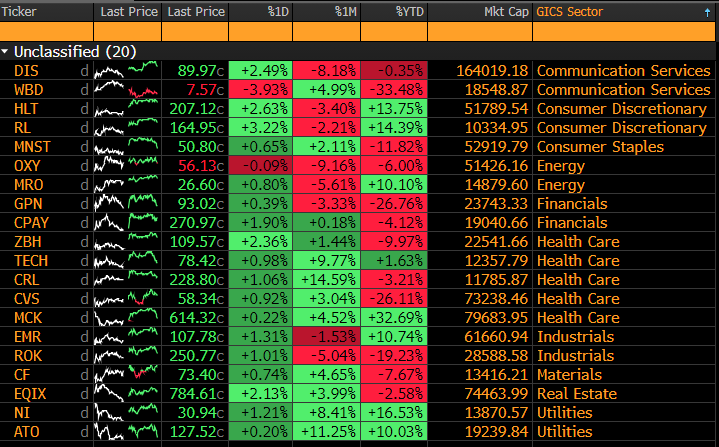
Task: Select the NI ticker
Action: click(22, 413)
